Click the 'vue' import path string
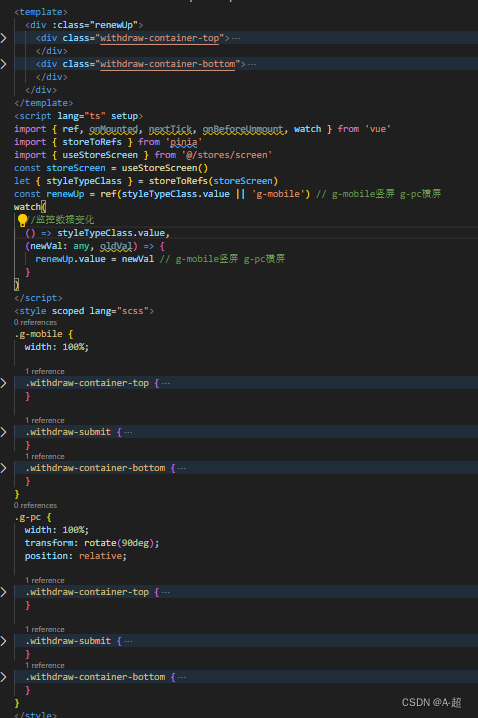Viewport: 478px width, 718px height. (378, 129)
